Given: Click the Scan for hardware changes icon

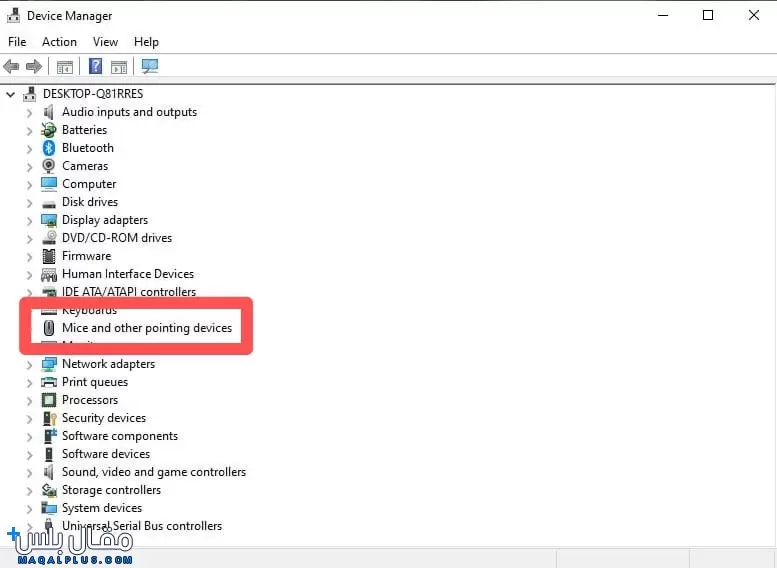Looking at the screenshot, I should coord(150,67).
